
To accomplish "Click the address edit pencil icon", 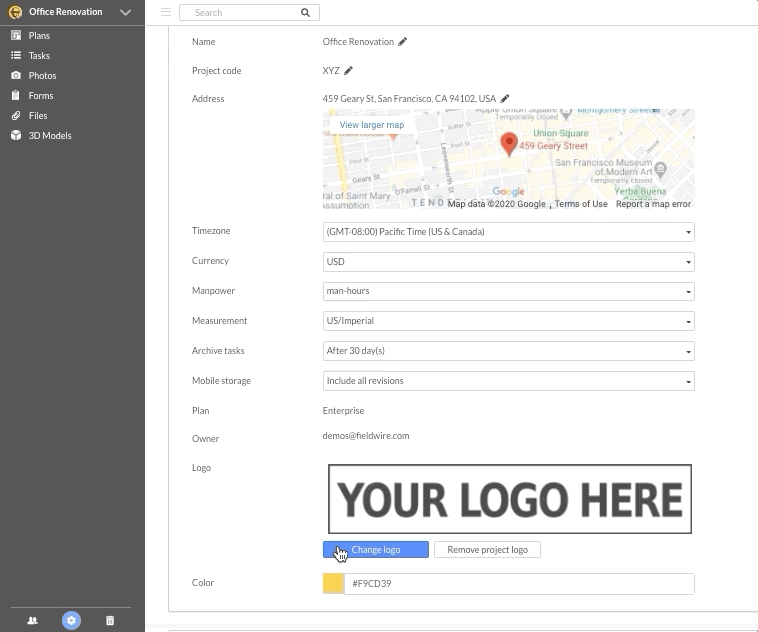I will [504, 99].
